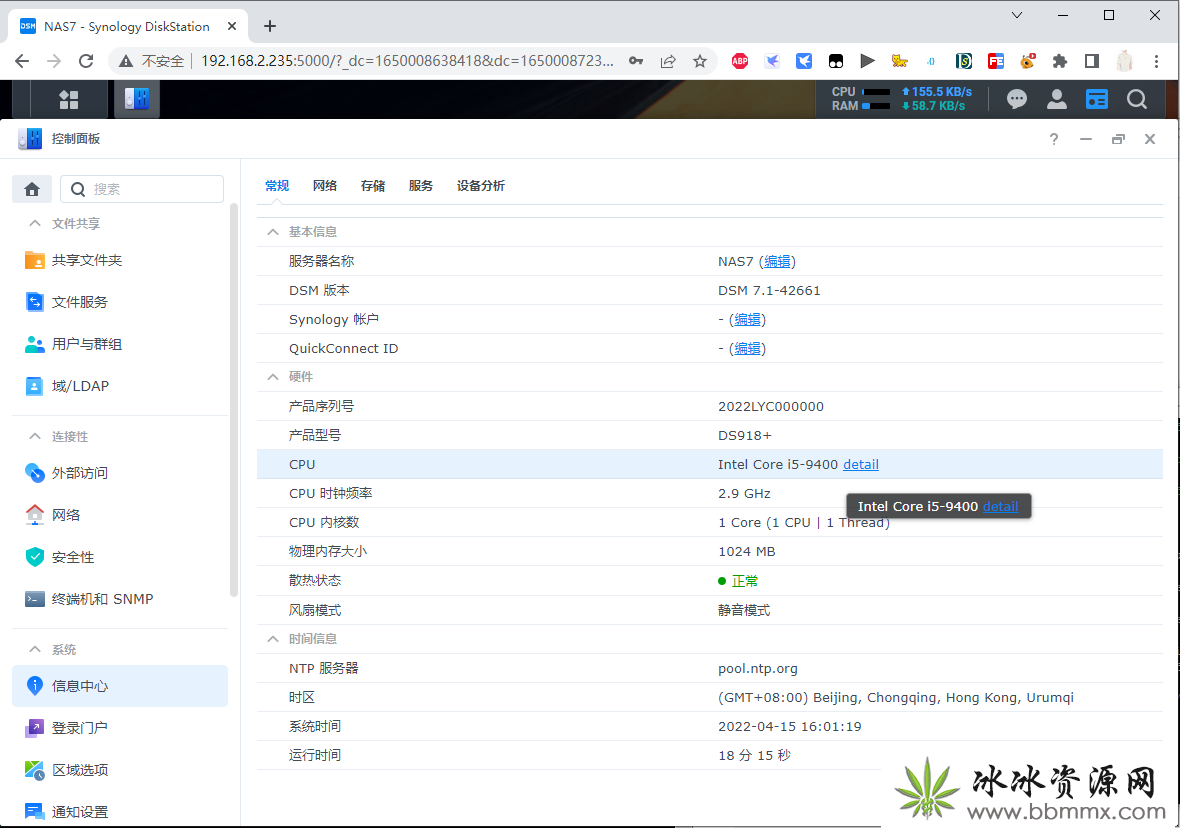This screenshot has height=828, width=1180.
Task: Open Notification settings (通知设置) in sidebar
Action: click(x=120, y=811)
